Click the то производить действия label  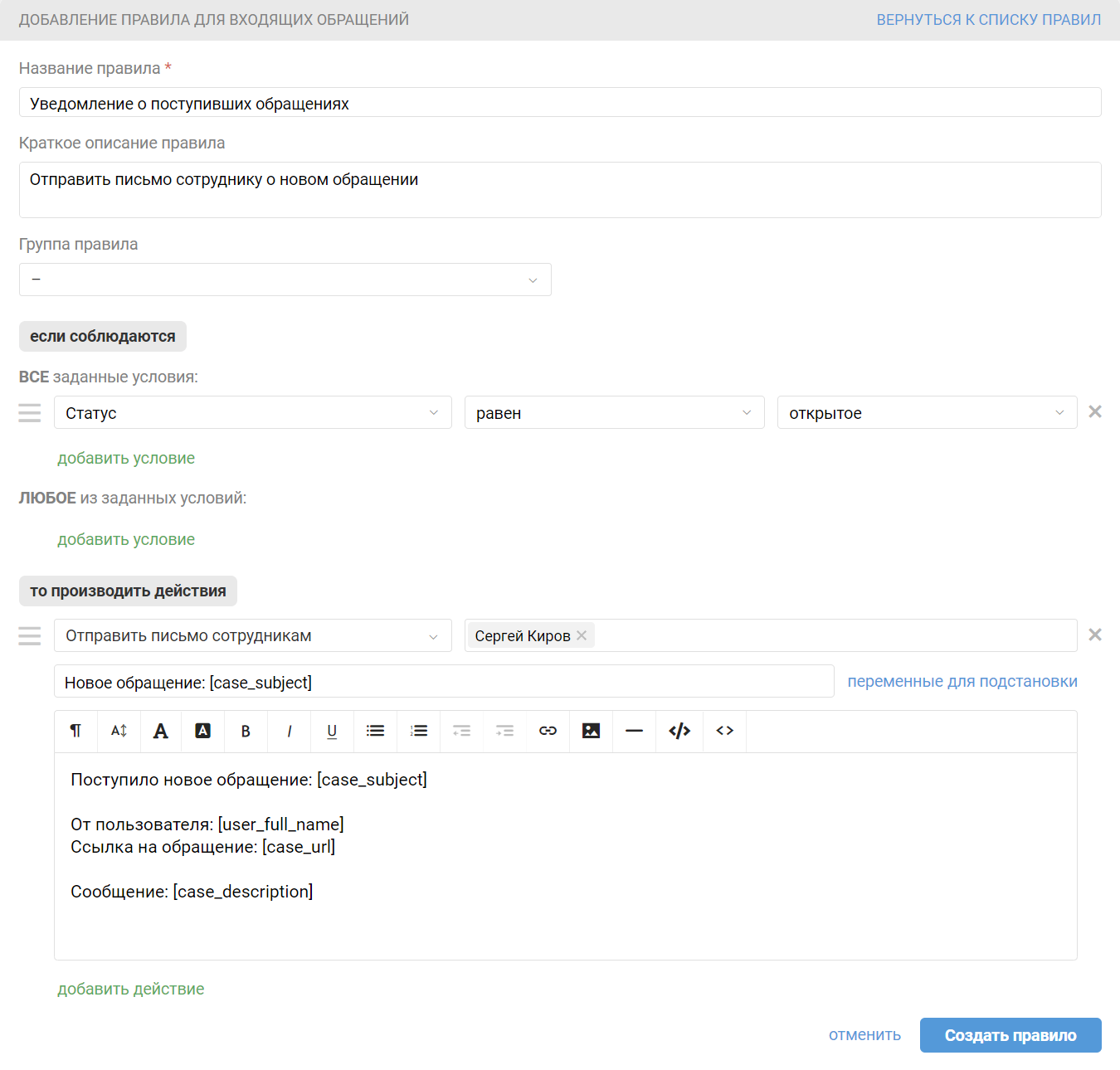(x=128, y=591)
